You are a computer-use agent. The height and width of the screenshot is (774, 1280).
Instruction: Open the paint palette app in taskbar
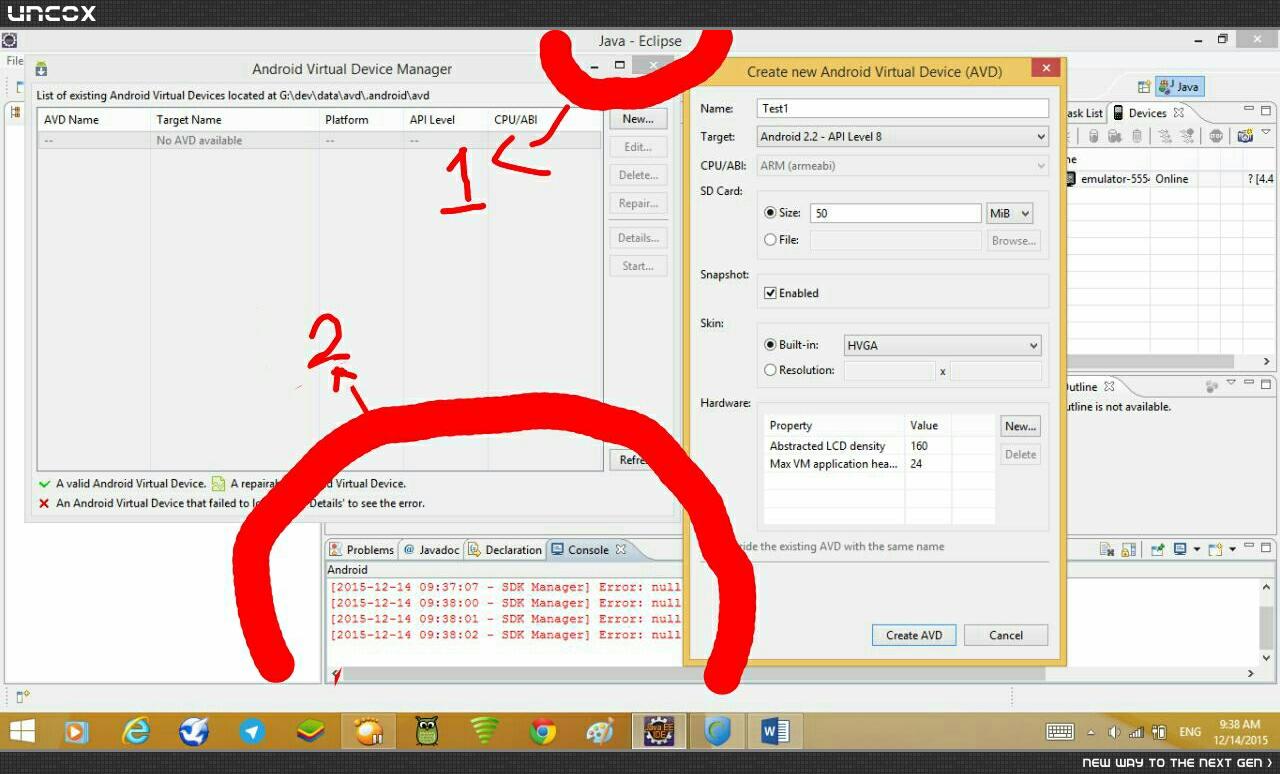tap(600, 732)
